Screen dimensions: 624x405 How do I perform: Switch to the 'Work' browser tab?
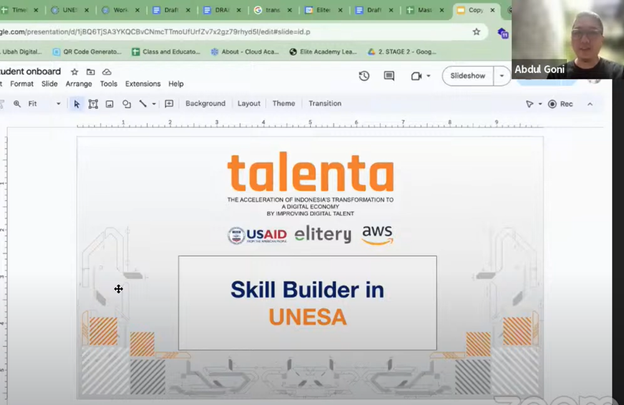point(121,10)
